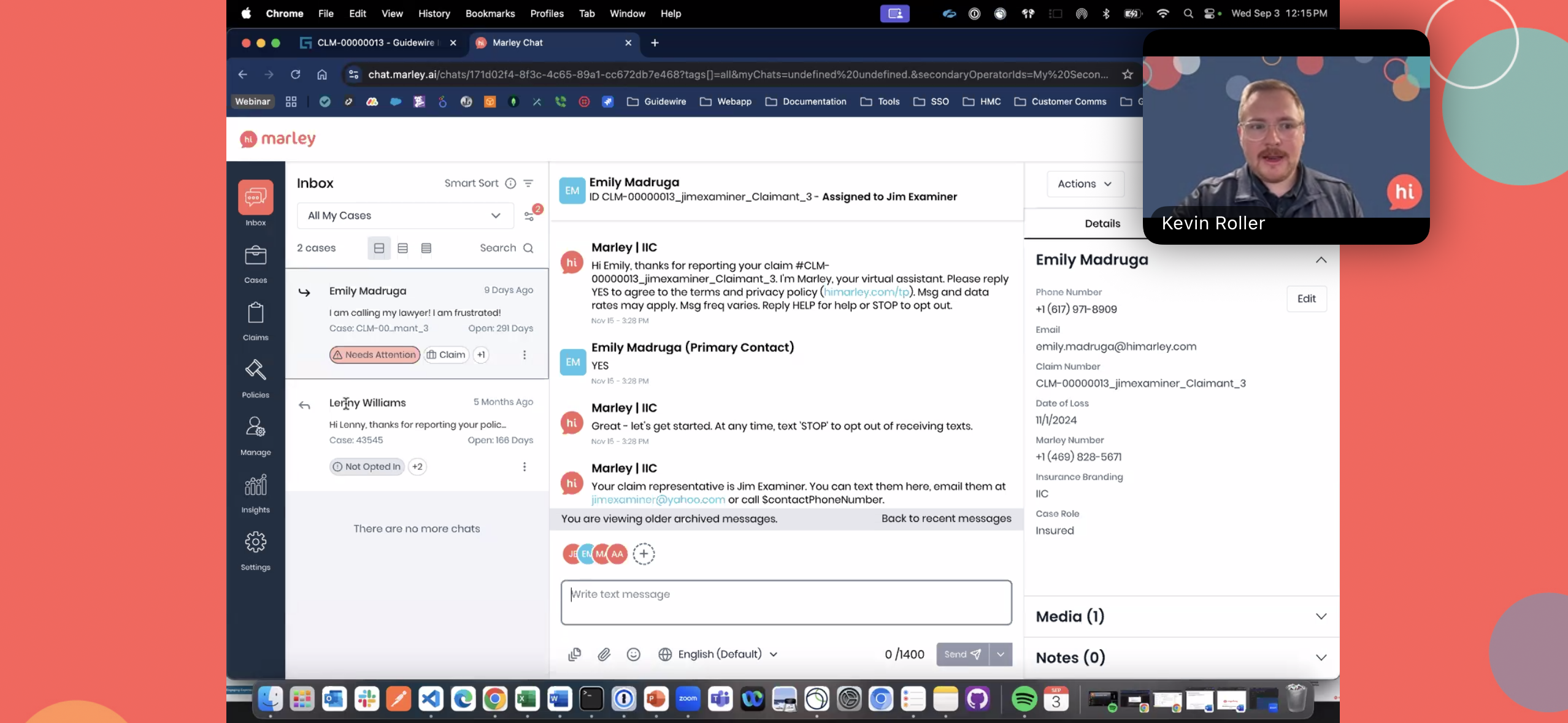
Task: Click Back to recent messages
Action: [x=946, y=518]
